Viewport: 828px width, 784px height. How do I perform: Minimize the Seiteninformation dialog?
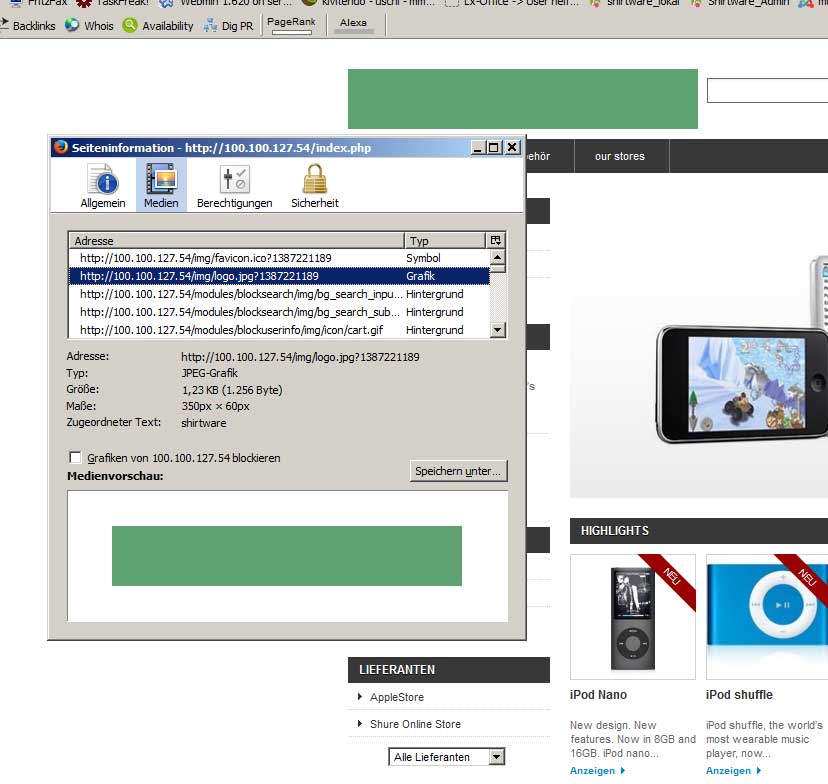tap(477, 147)
